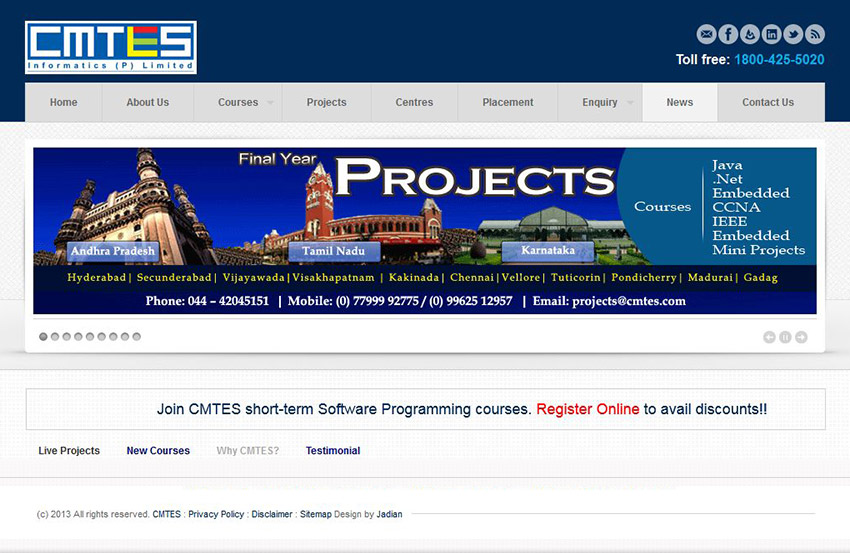Screen dimensions: 850x553
Task: Click the Hyderabad city name in banner
Action: point(96,278)
